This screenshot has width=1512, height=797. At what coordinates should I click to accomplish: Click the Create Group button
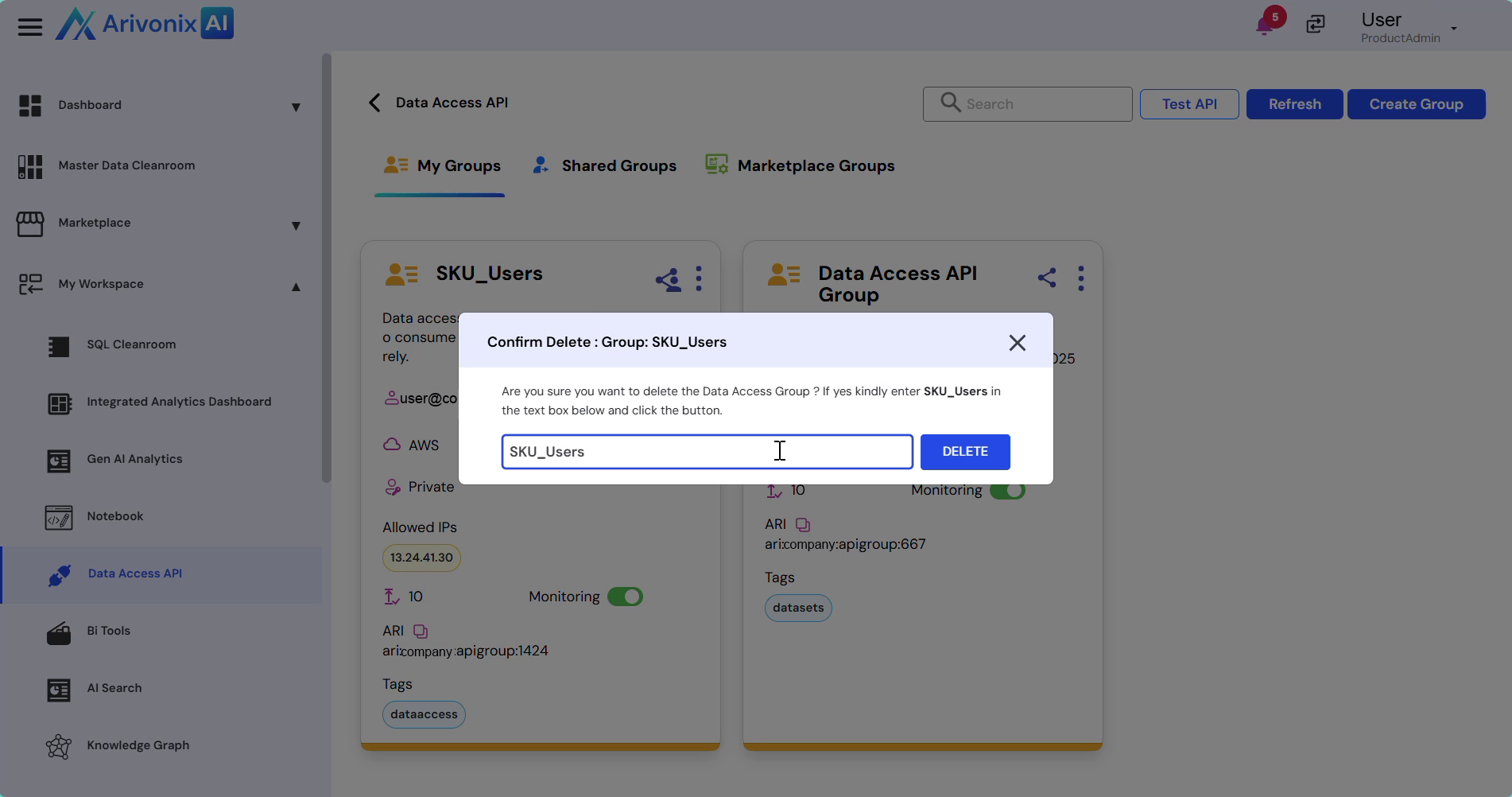click(x=1415, y=104)
